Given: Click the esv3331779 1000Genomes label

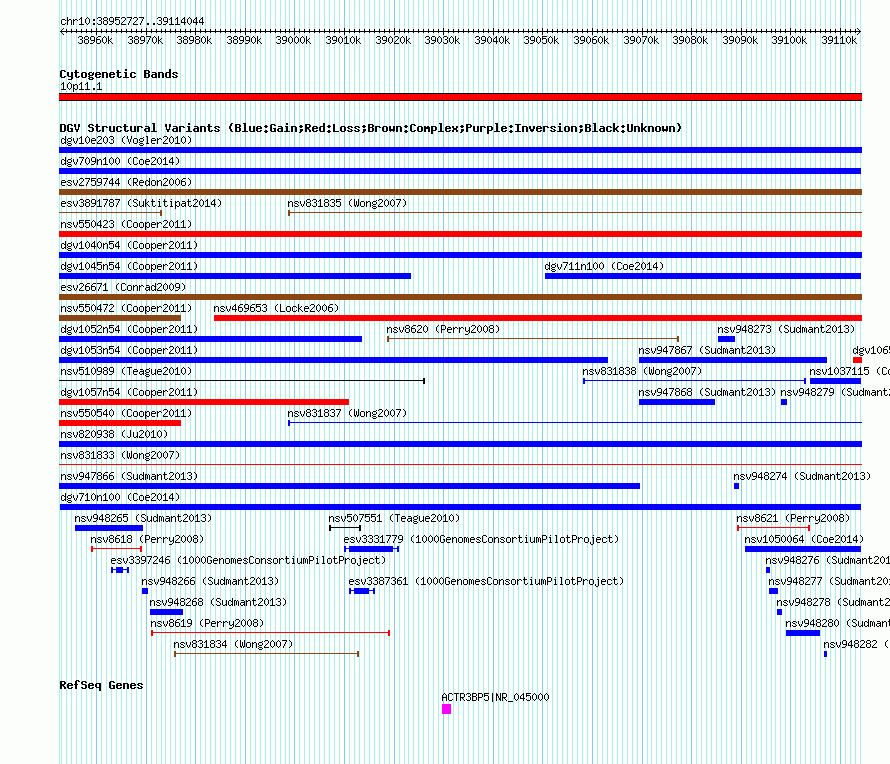Looking at the screenshot, I should 481,539.
